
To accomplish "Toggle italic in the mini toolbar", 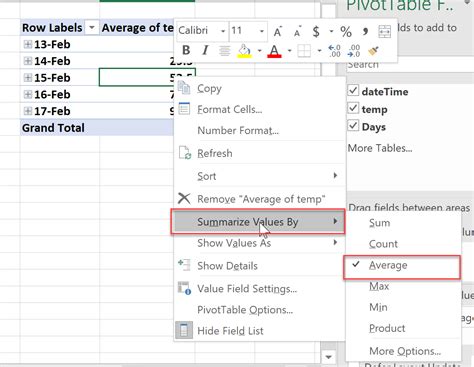I will 205,50.
